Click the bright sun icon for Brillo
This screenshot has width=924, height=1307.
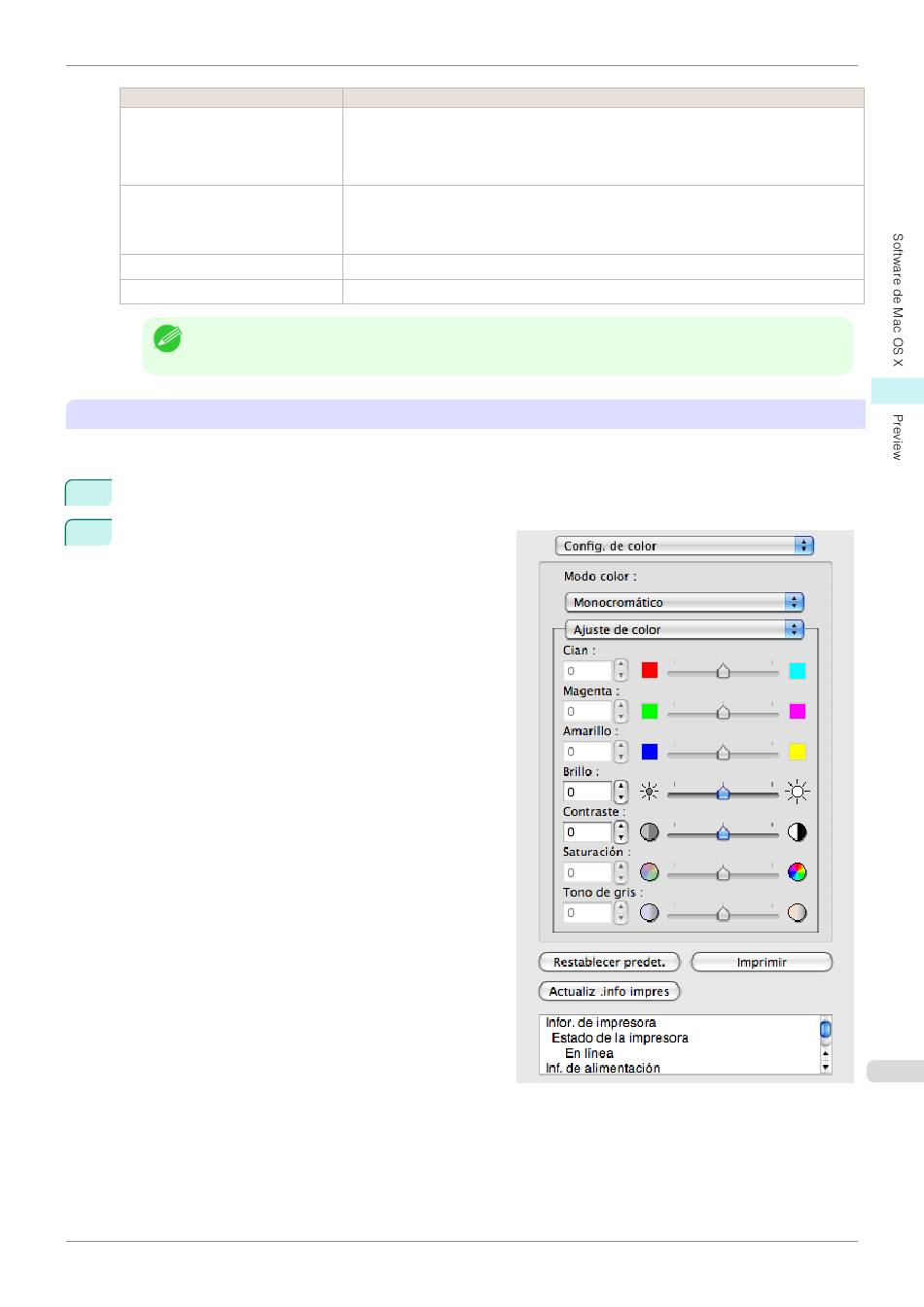pyautogui.click(x=798, y=792)
